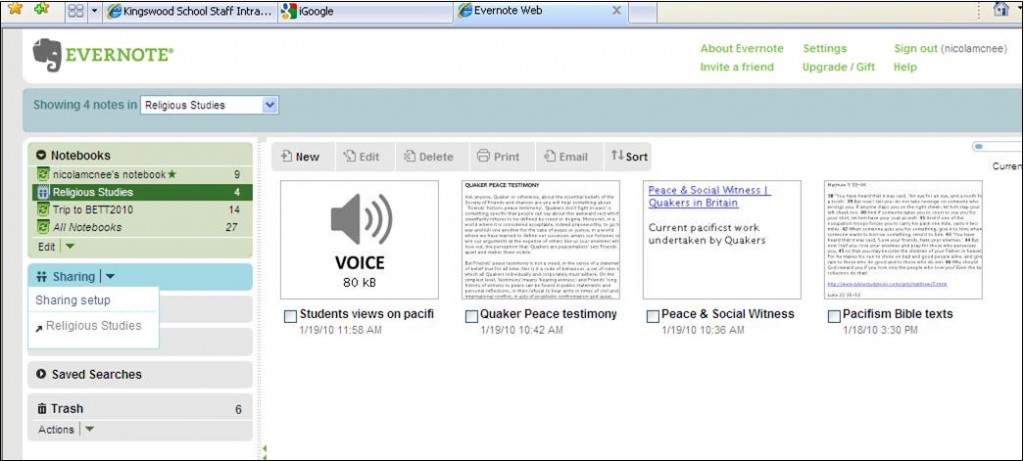This screenshot has height=461, width=1024.
Task: Open Peace & Social Witness Quakers link
Action: 709,197
